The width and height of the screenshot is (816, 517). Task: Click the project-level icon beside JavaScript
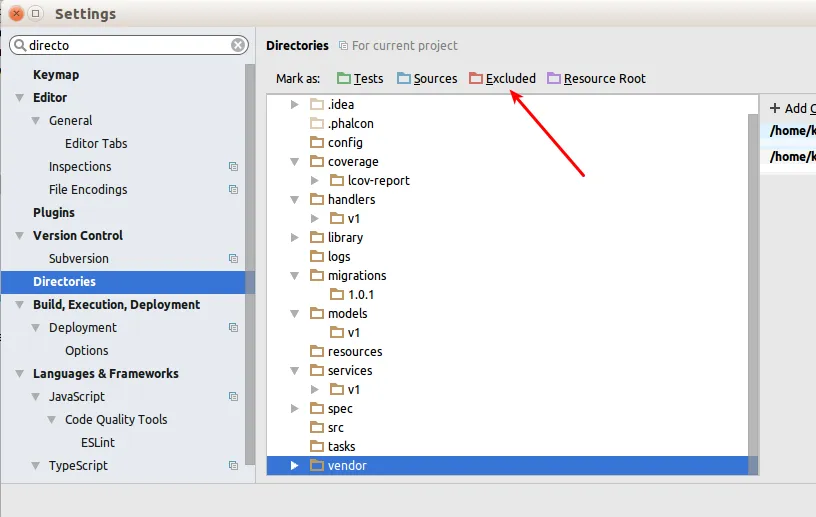point(233,397)
